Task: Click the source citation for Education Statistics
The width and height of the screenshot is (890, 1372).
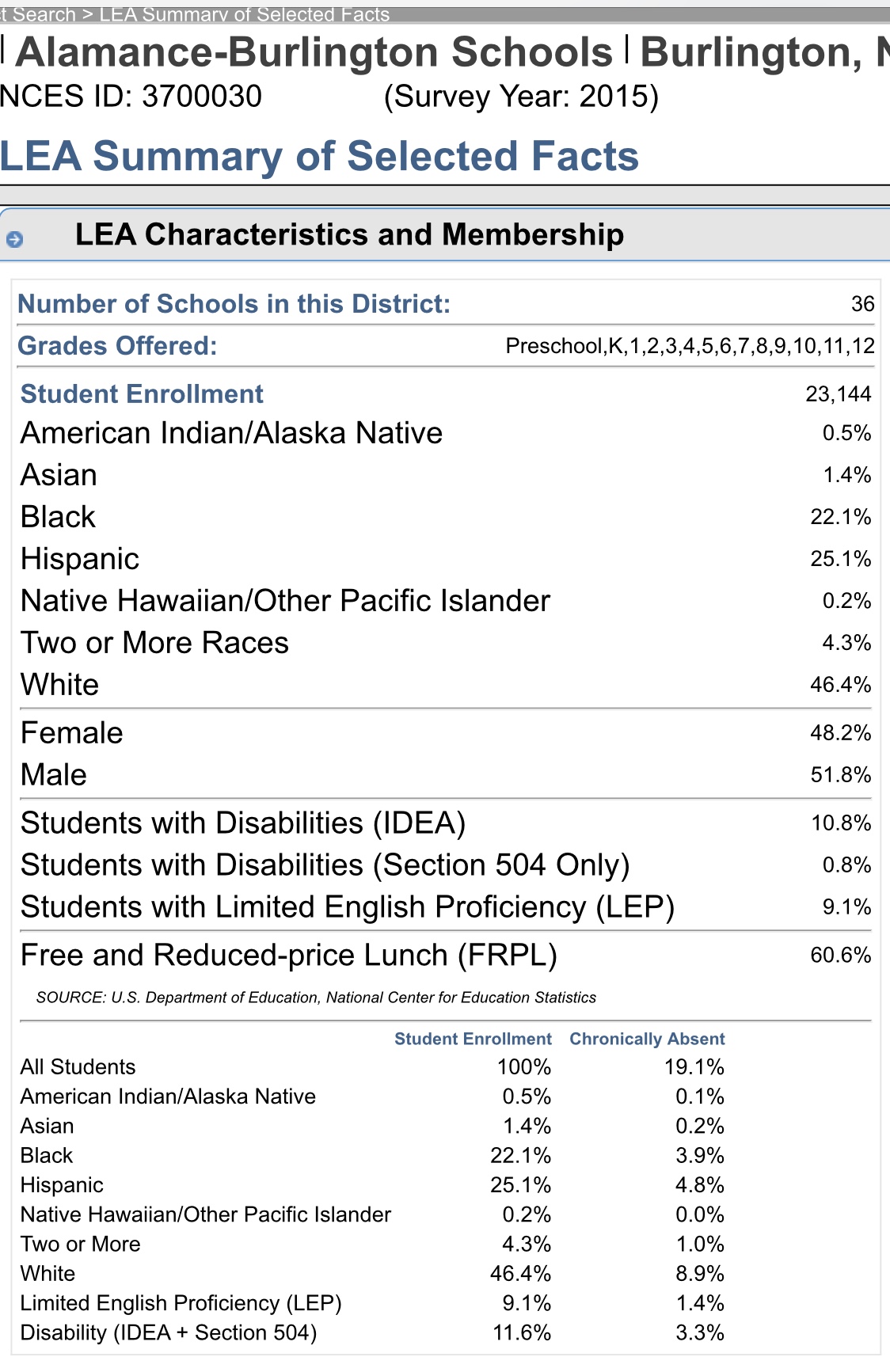Action: pos(316,998)
